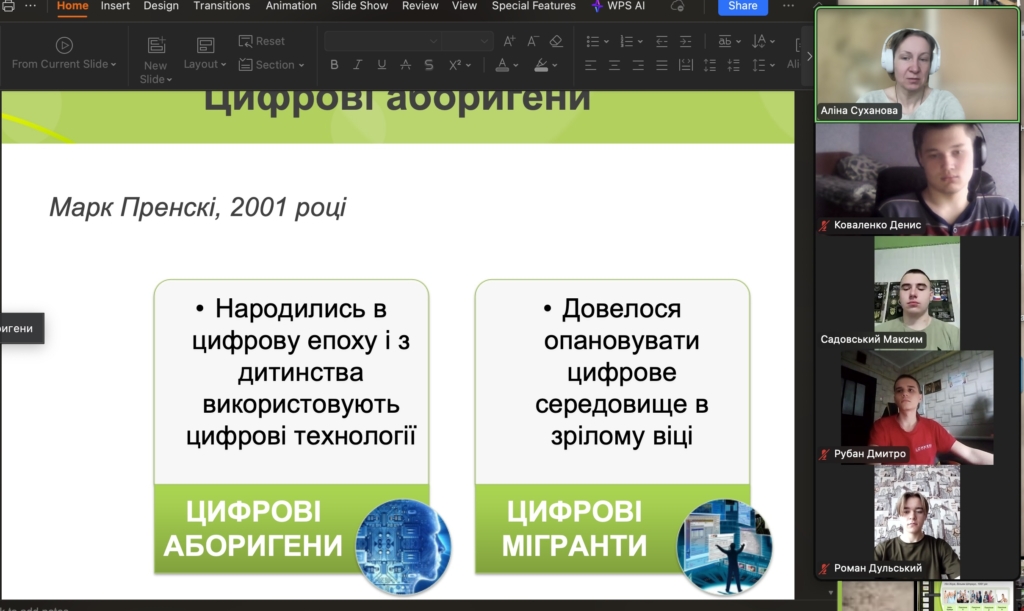Screen dimensions: 1024x611
Task: Click the print icon in top bar
Action: pyautogui.click(x=8, y=6)
